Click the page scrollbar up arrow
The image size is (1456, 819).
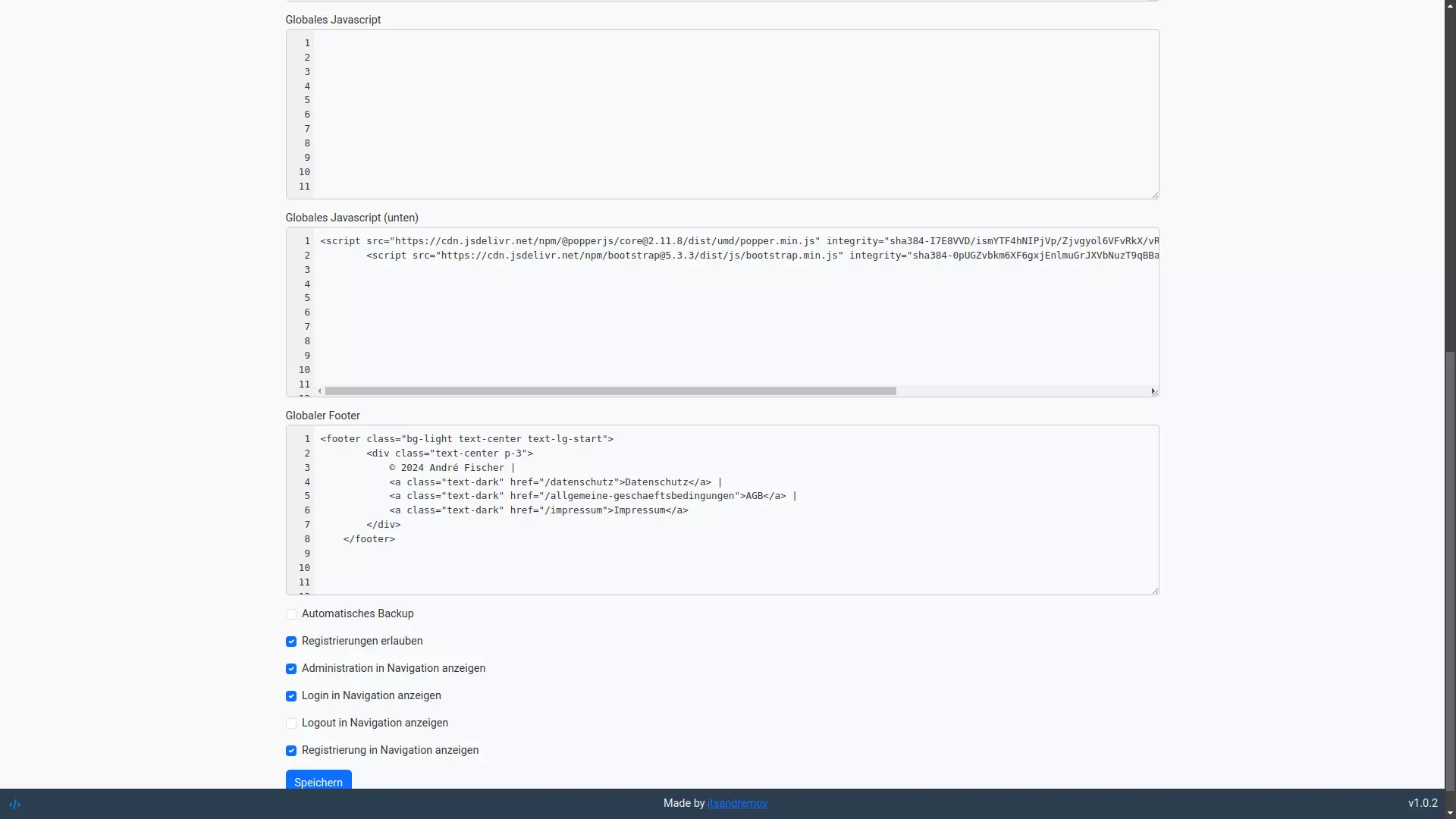pyautogui.click(x=1450, y=5)
